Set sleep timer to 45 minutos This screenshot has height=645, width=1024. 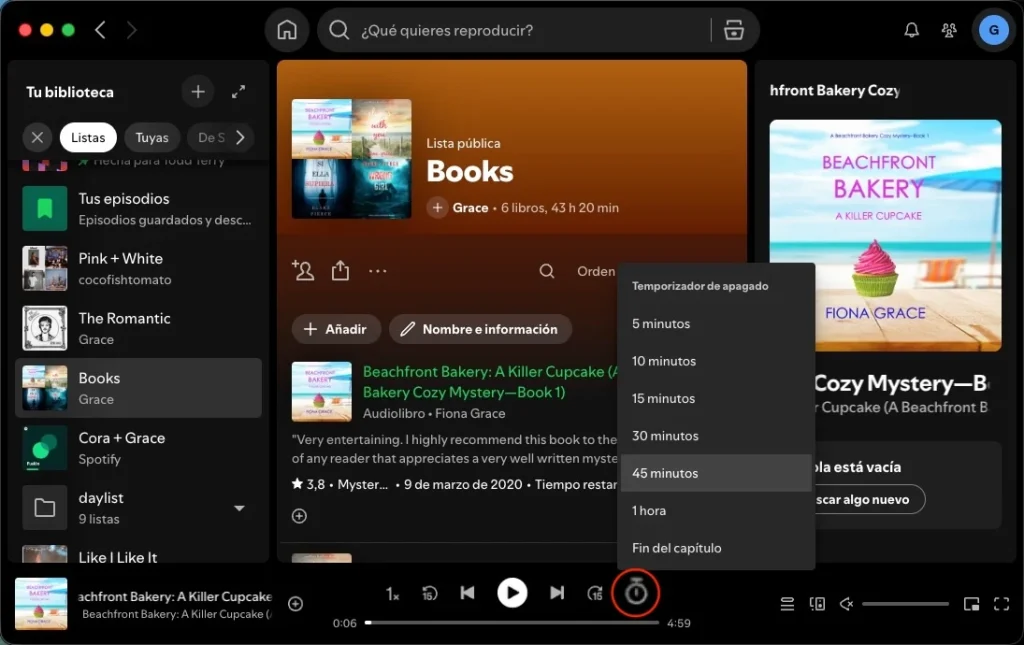pos(716,473)
